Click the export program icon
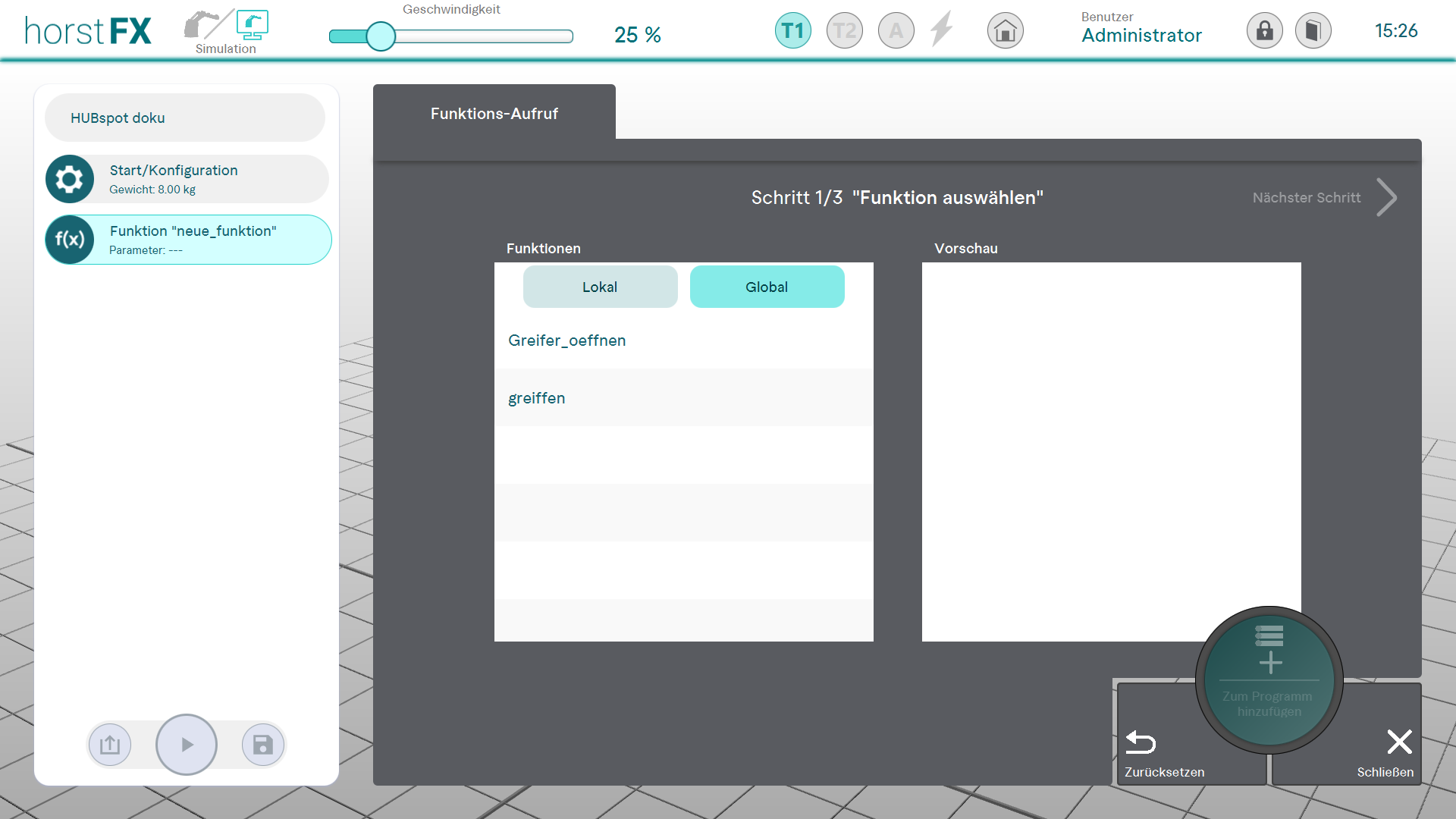 (x=110, y=745)
